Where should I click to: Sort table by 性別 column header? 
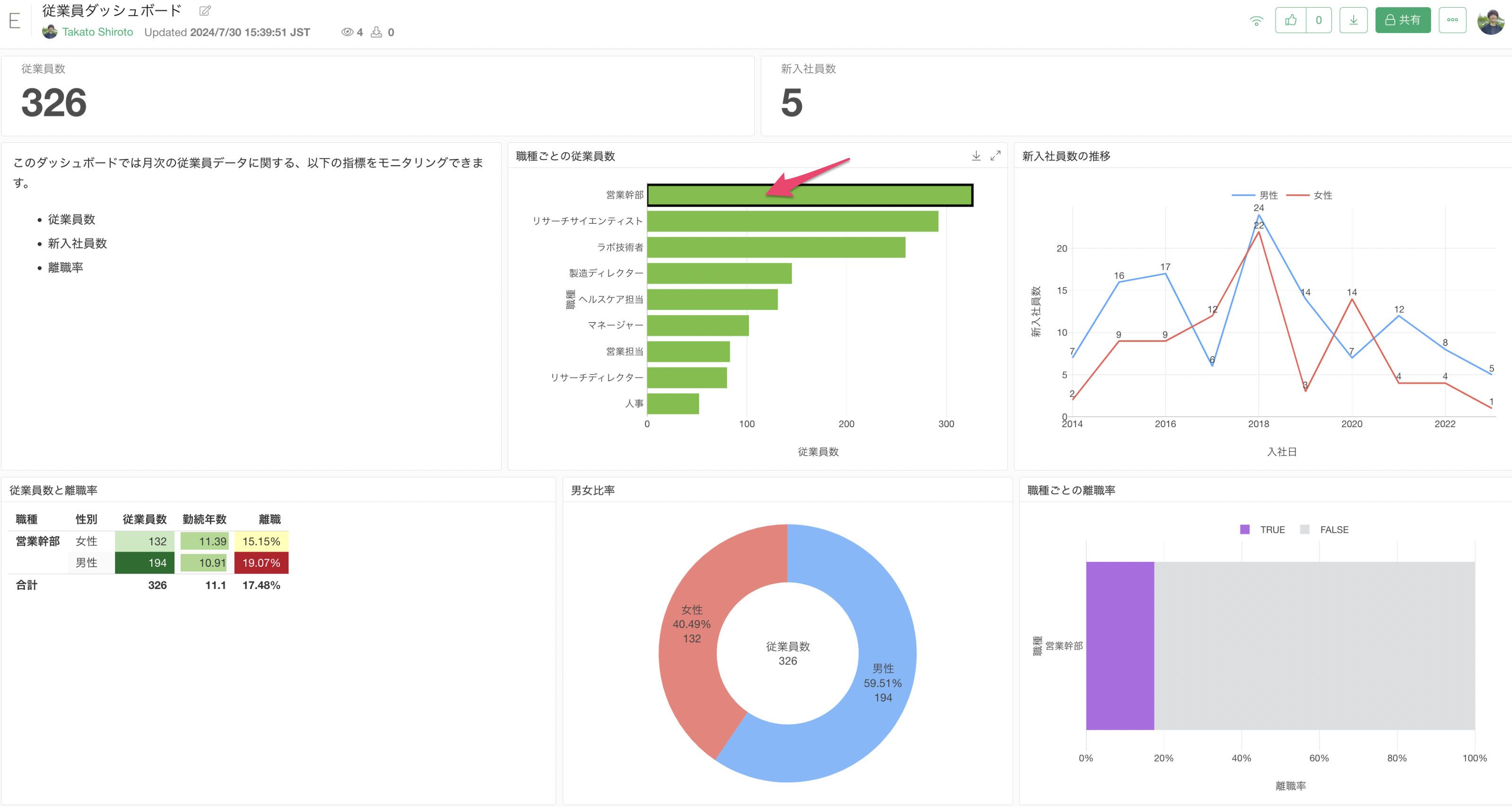(86, 519)
